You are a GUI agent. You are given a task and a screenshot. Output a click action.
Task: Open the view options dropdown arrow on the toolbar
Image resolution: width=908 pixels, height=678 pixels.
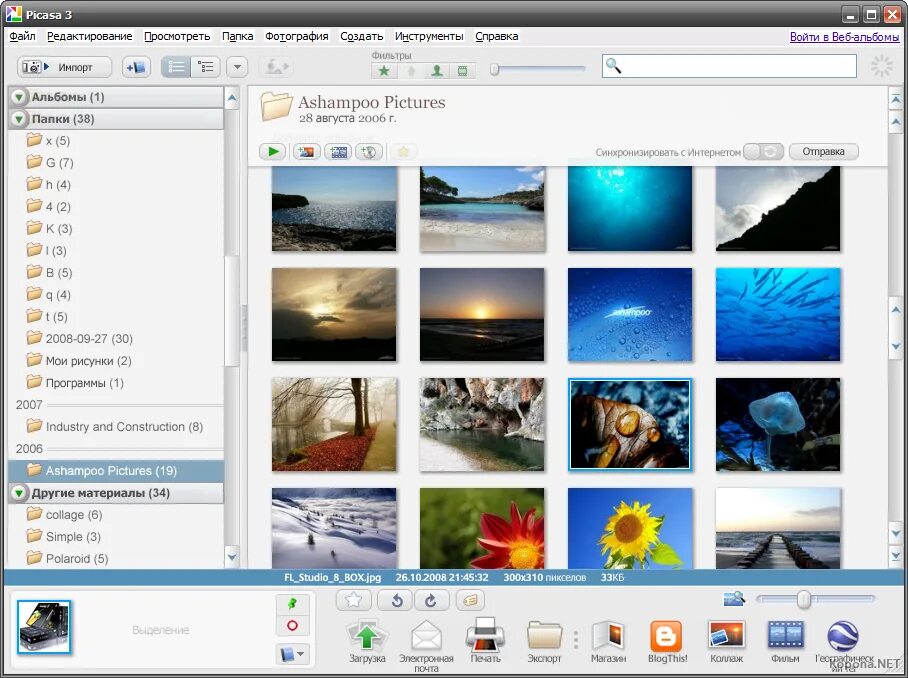coord(237,66)
